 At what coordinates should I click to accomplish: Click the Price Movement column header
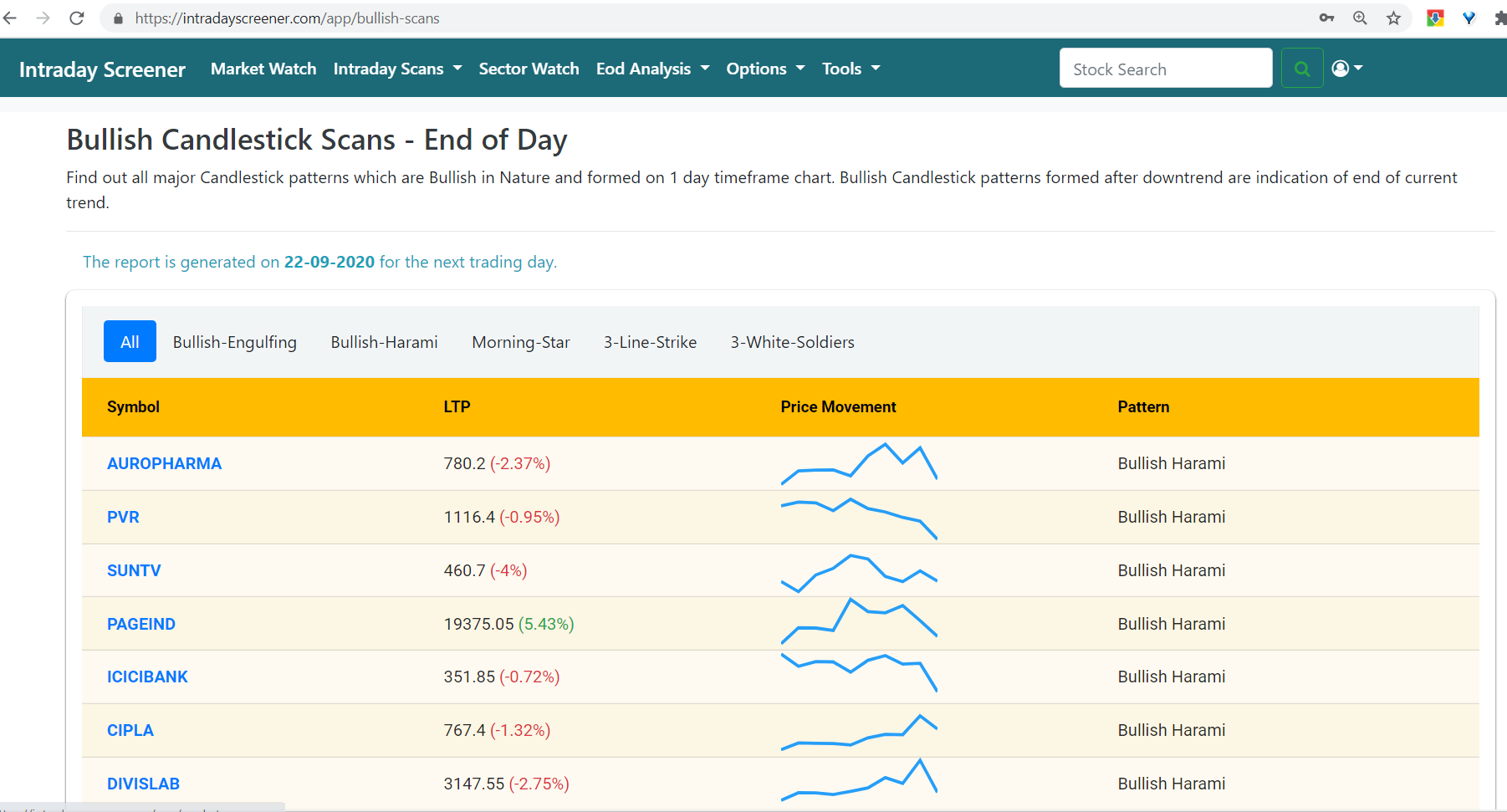coord(838,406)
